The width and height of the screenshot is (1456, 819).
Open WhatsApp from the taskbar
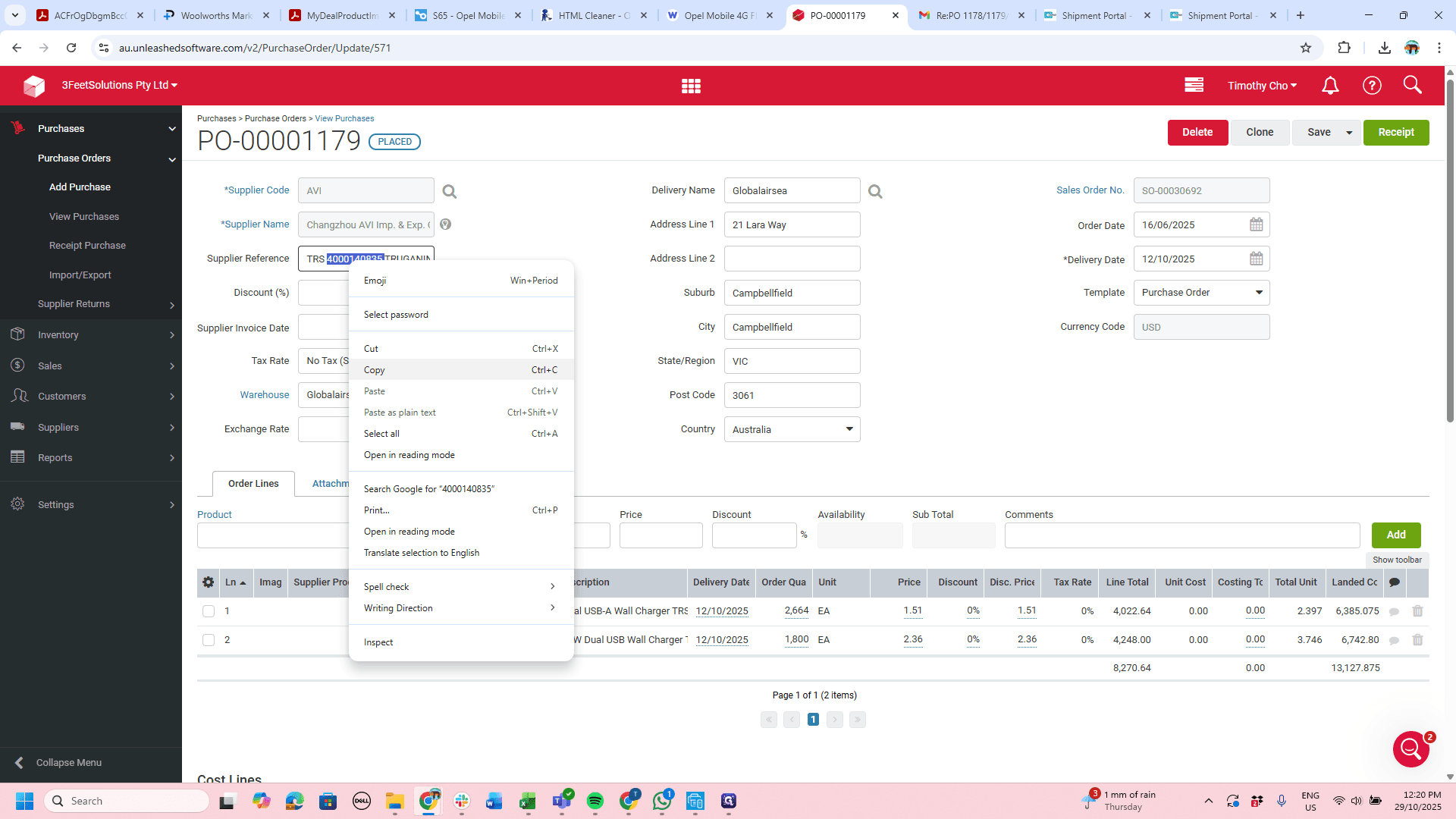tap(662, 801)
